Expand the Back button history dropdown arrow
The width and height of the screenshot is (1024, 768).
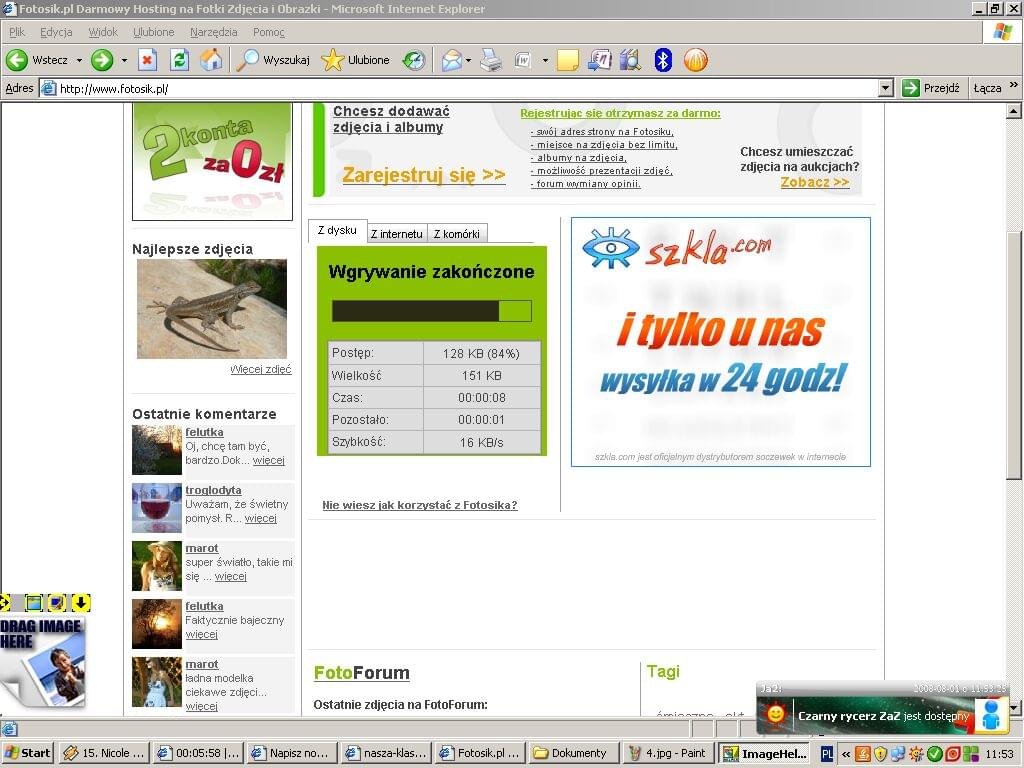(x=79, y=60)
